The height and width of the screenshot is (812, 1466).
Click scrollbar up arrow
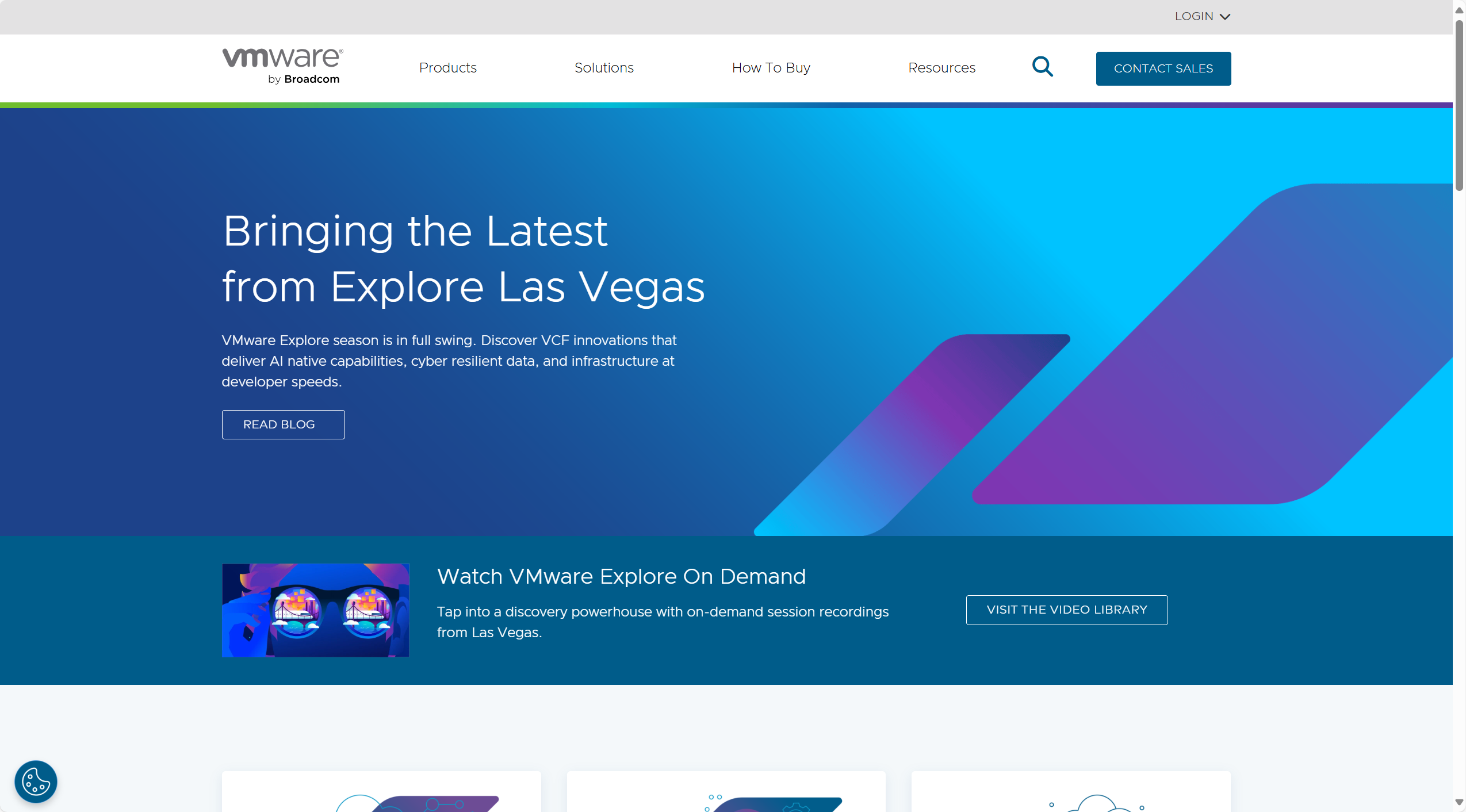pos(1459,10)
